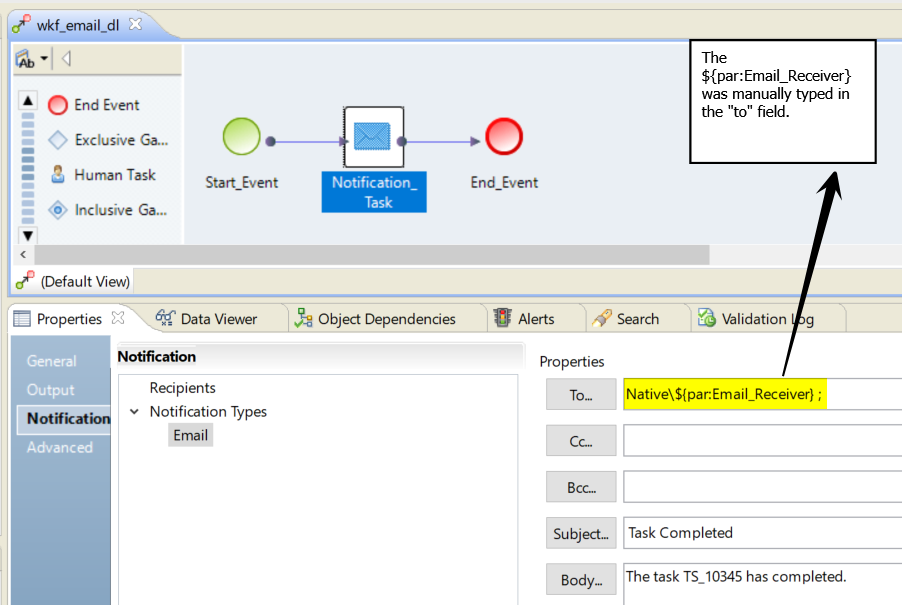902x605 pixels.
Task: Open the Output properties section
Action: pos(51,390)
